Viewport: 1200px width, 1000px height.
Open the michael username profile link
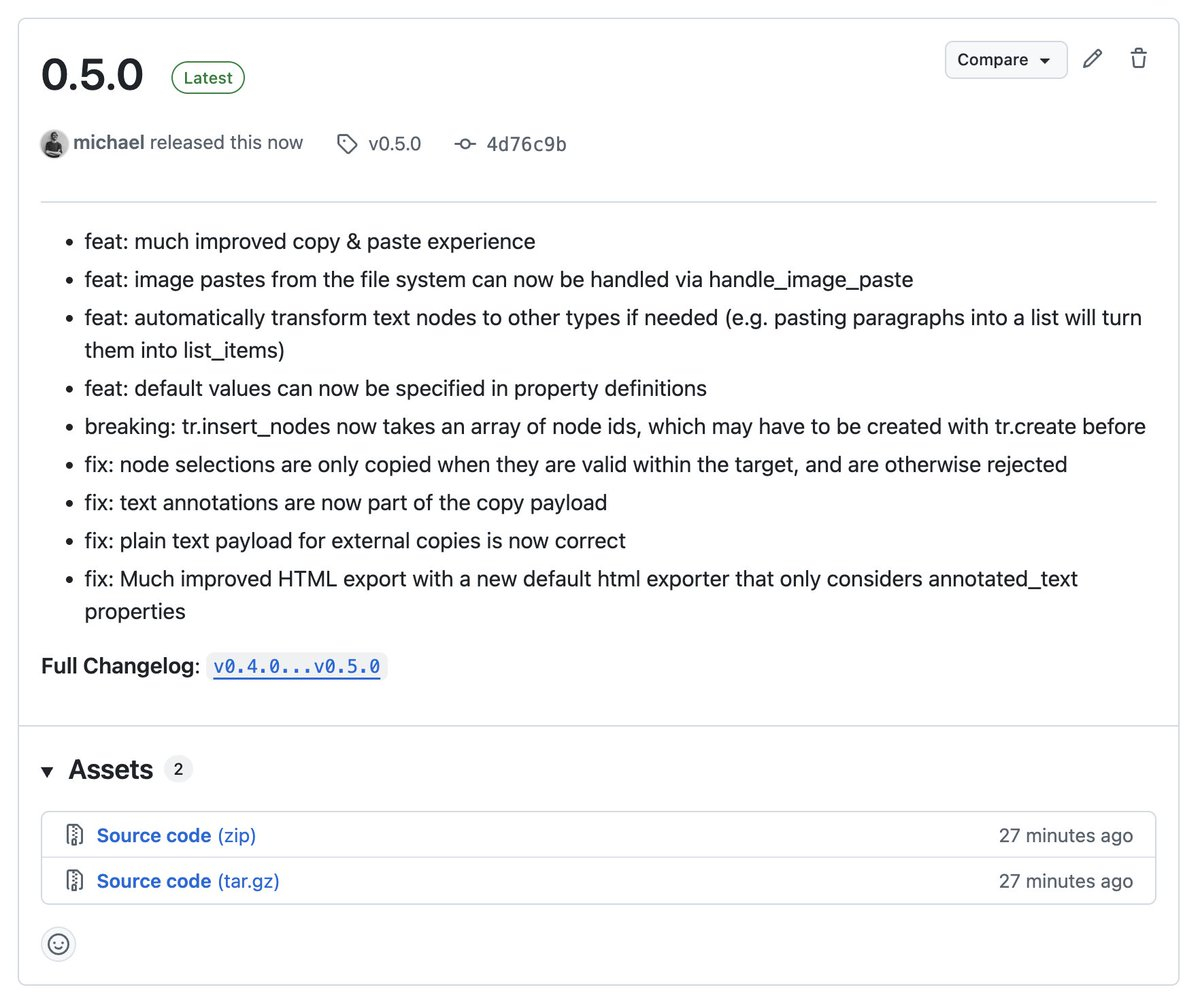(x=109, y=143)
